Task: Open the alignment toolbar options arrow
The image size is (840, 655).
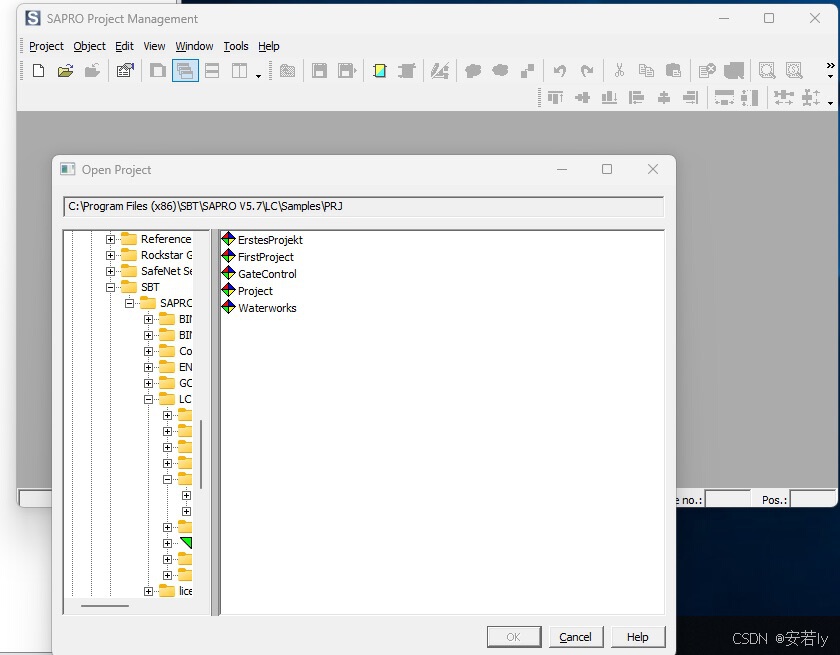Action: tap(830, 103)
